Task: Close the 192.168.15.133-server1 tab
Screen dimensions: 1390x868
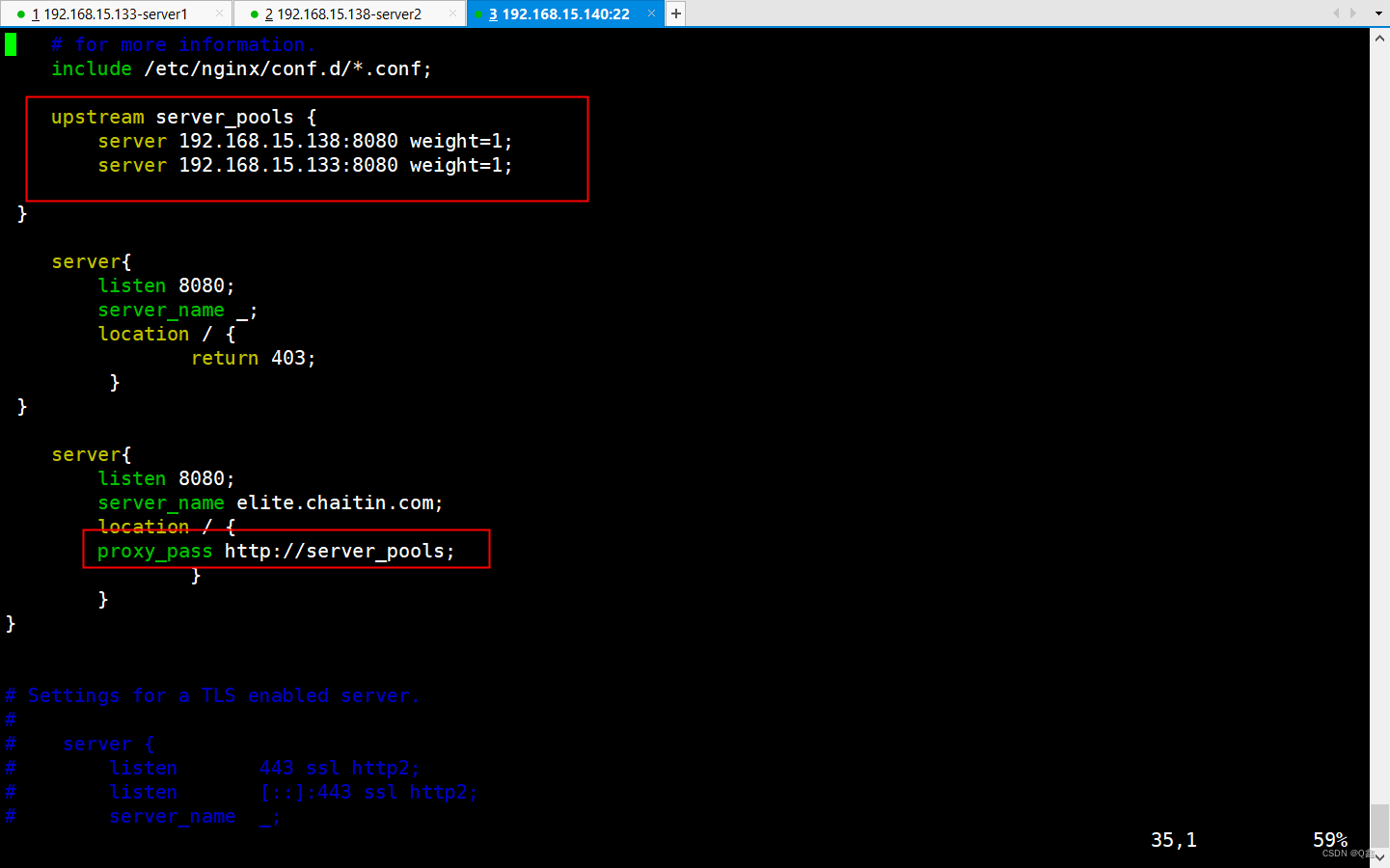Action: (219, 14)
